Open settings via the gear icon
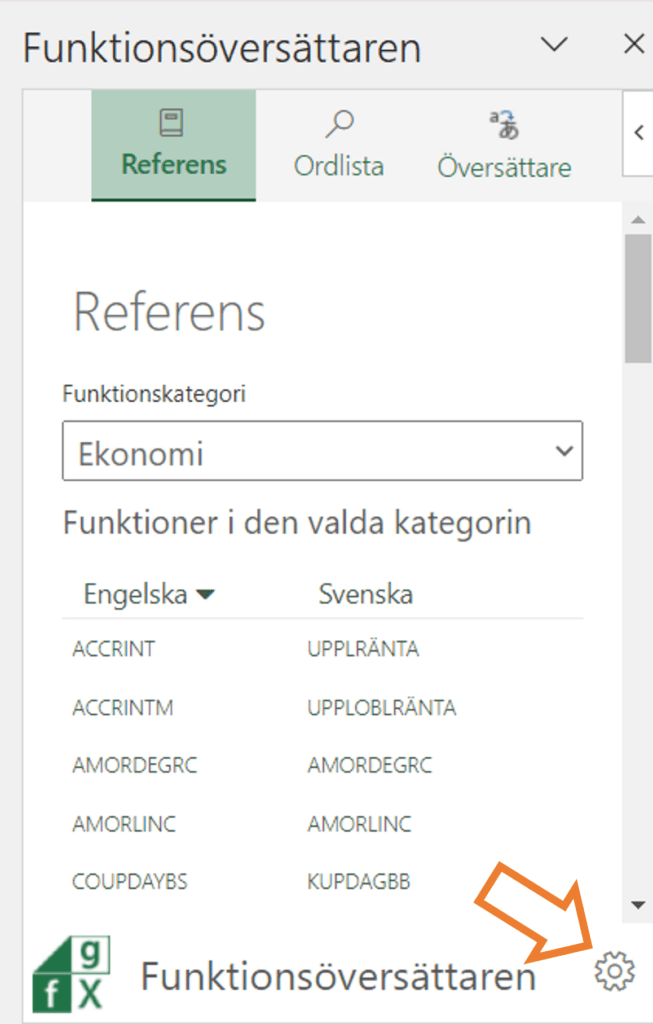The width and height of the screenshot is (653, 1024). point(614,970)
